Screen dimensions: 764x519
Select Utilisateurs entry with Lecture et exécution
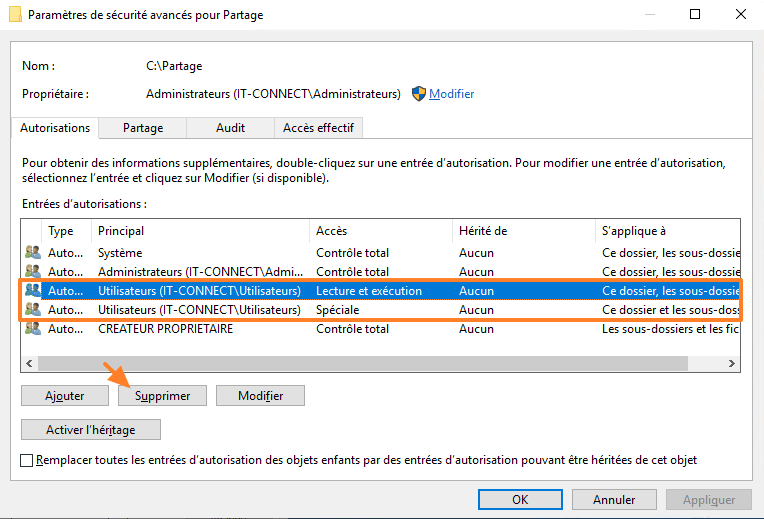(x=381, y=290)
